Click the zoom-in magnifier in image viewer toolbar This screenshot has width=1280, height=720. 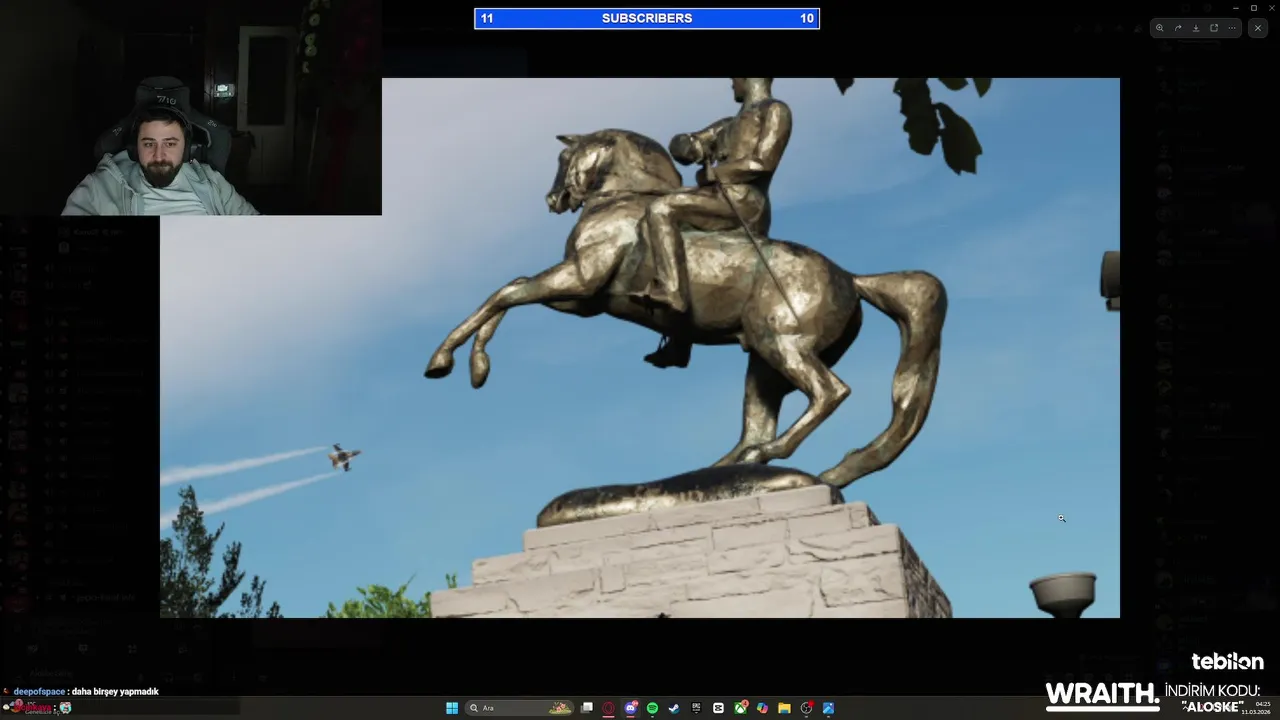click(1160, 28)
